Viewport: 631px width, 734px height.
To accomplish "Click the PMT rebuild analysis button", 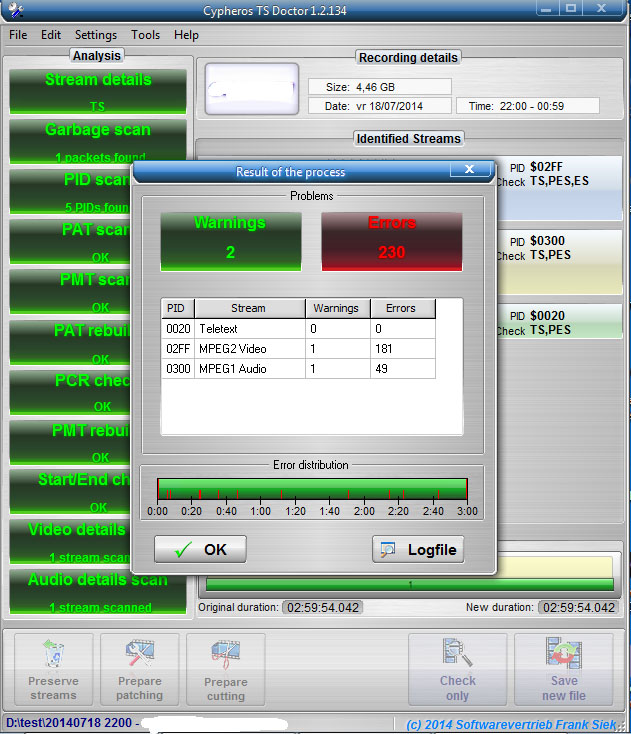I will pos(70,442).
